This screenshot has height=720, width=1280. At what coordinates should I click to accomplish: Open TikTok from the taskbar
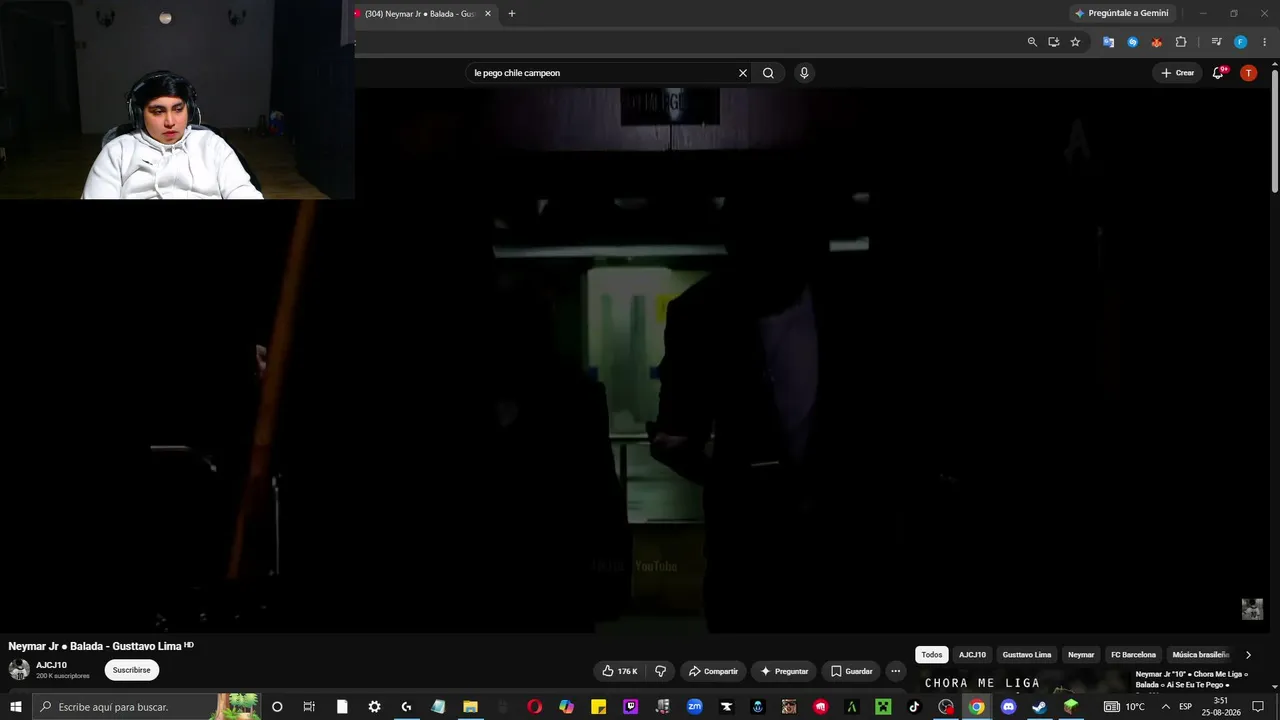pyautogui.click(x=914, y=707)
